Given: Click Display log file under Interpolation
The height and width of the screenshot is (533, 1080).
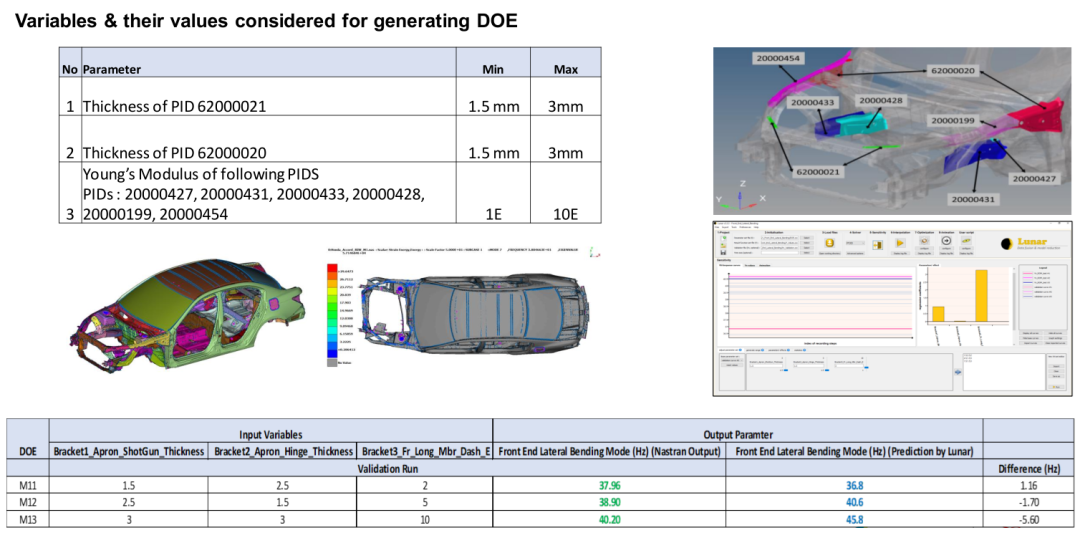Looking at the screenshot, I should pyautogui.click(x=900, y=253).
